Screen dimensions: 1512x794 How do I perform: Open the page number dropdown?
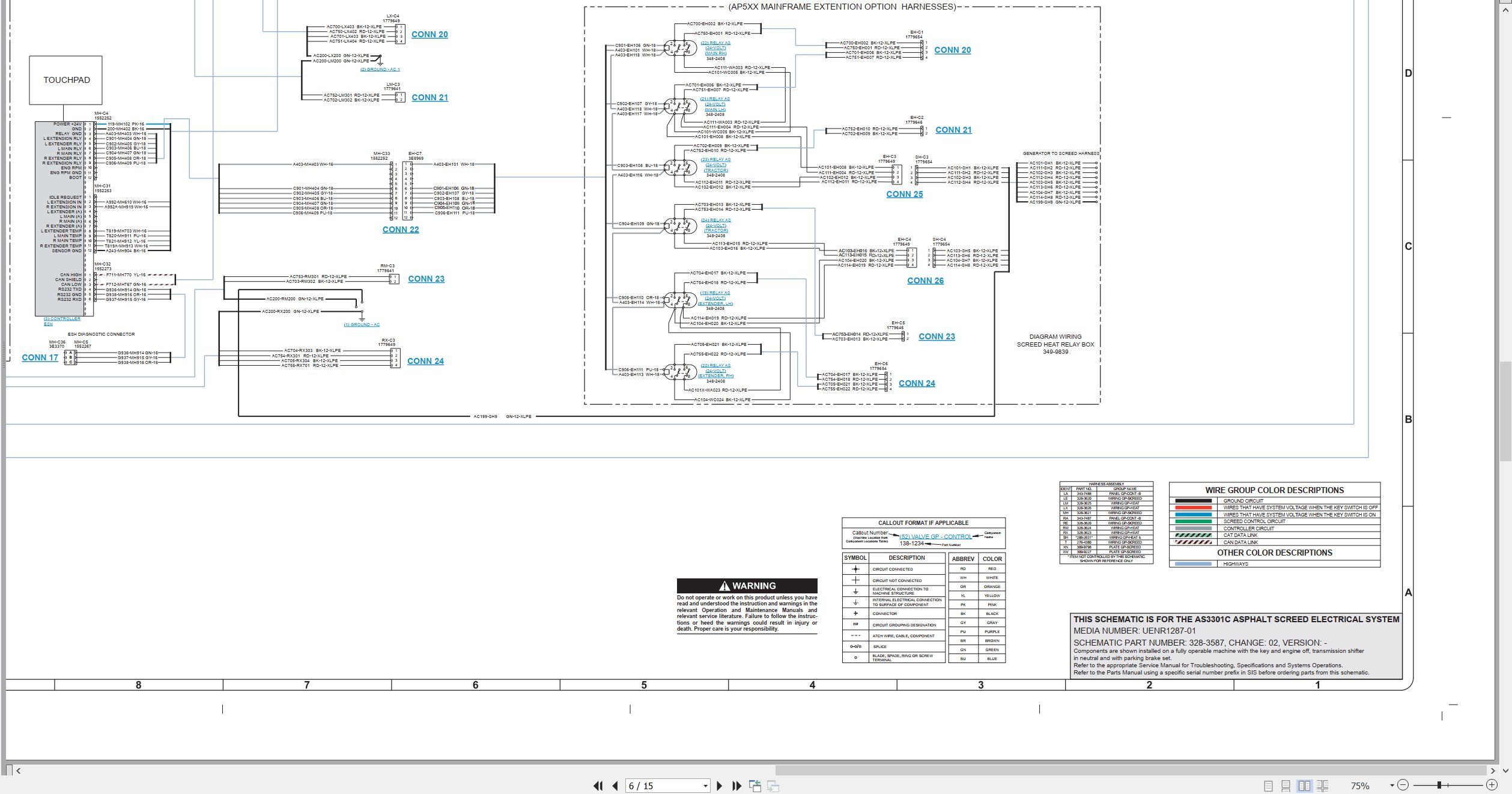[705, 786]
